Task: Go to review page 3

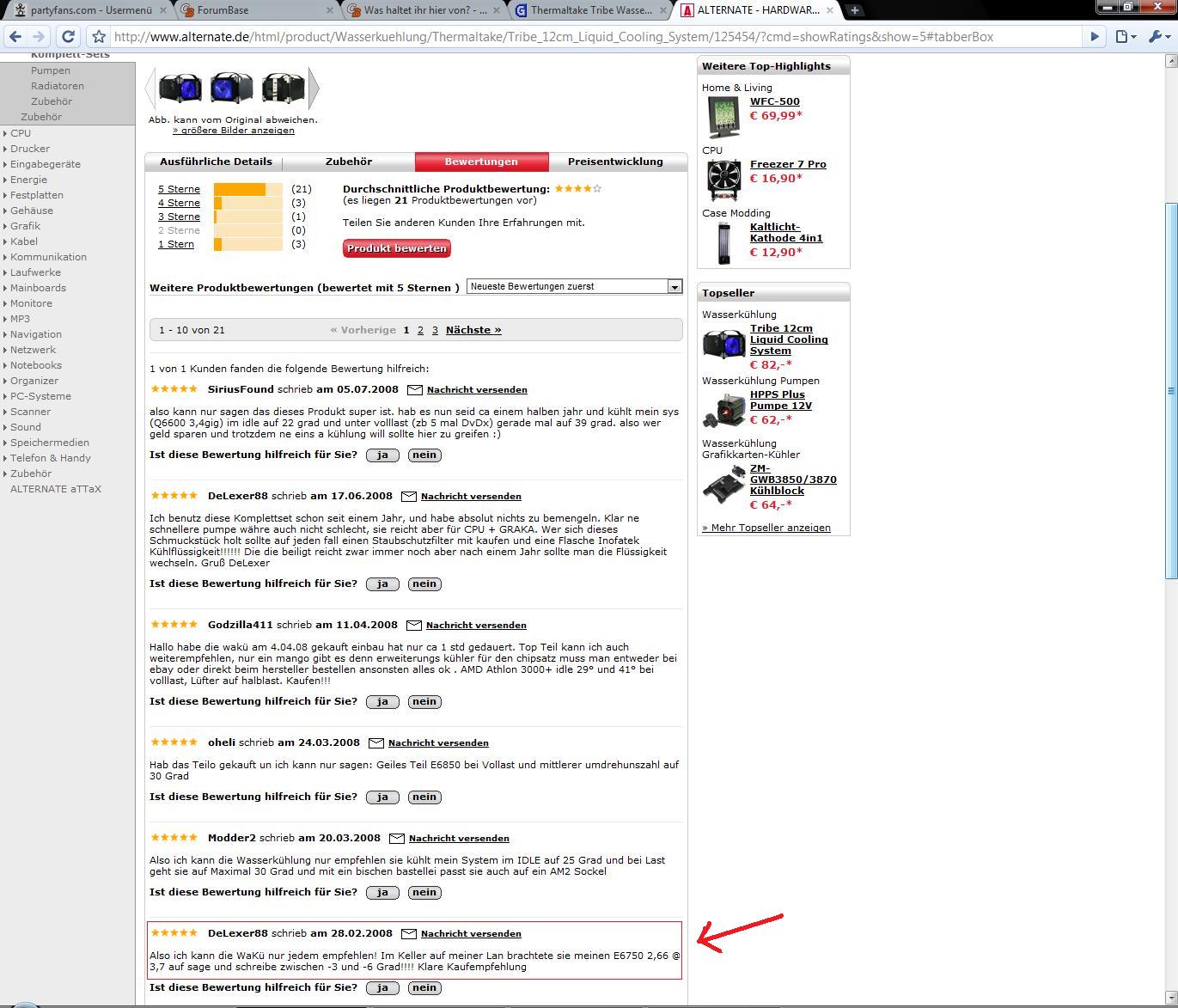Action: coord(435,330)
